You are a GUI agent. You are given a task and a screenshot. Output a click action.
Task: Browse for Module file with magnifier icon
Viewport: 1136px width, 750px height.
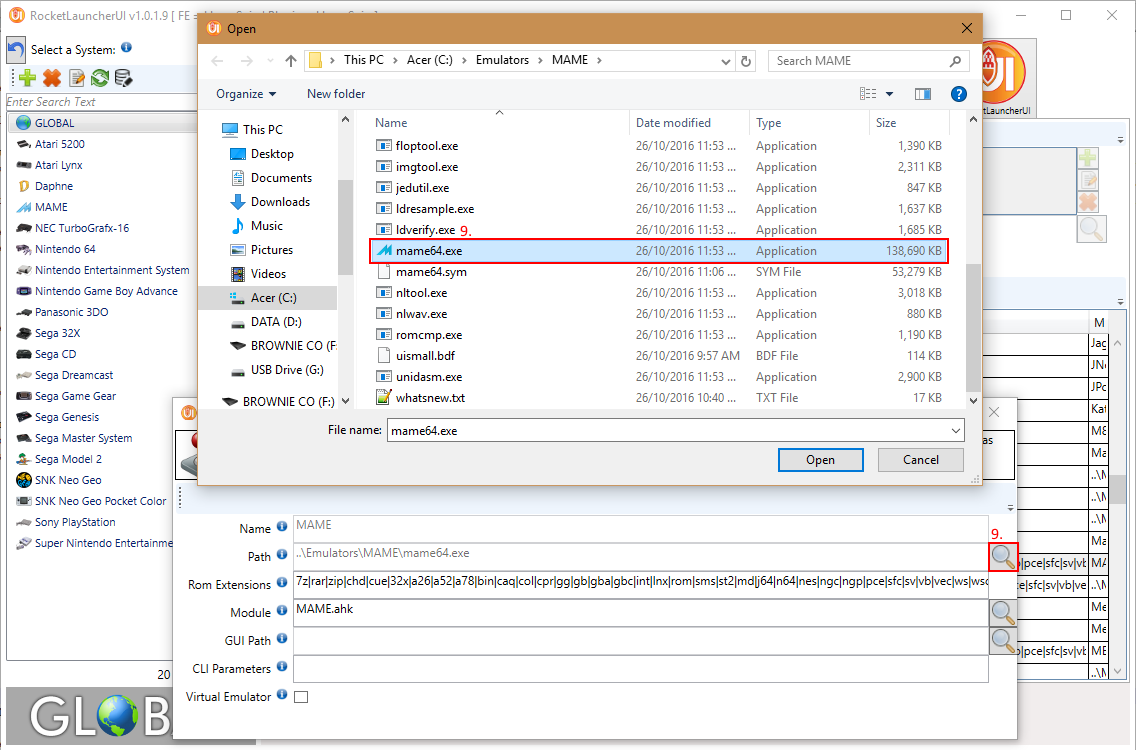pos(1003,613)
